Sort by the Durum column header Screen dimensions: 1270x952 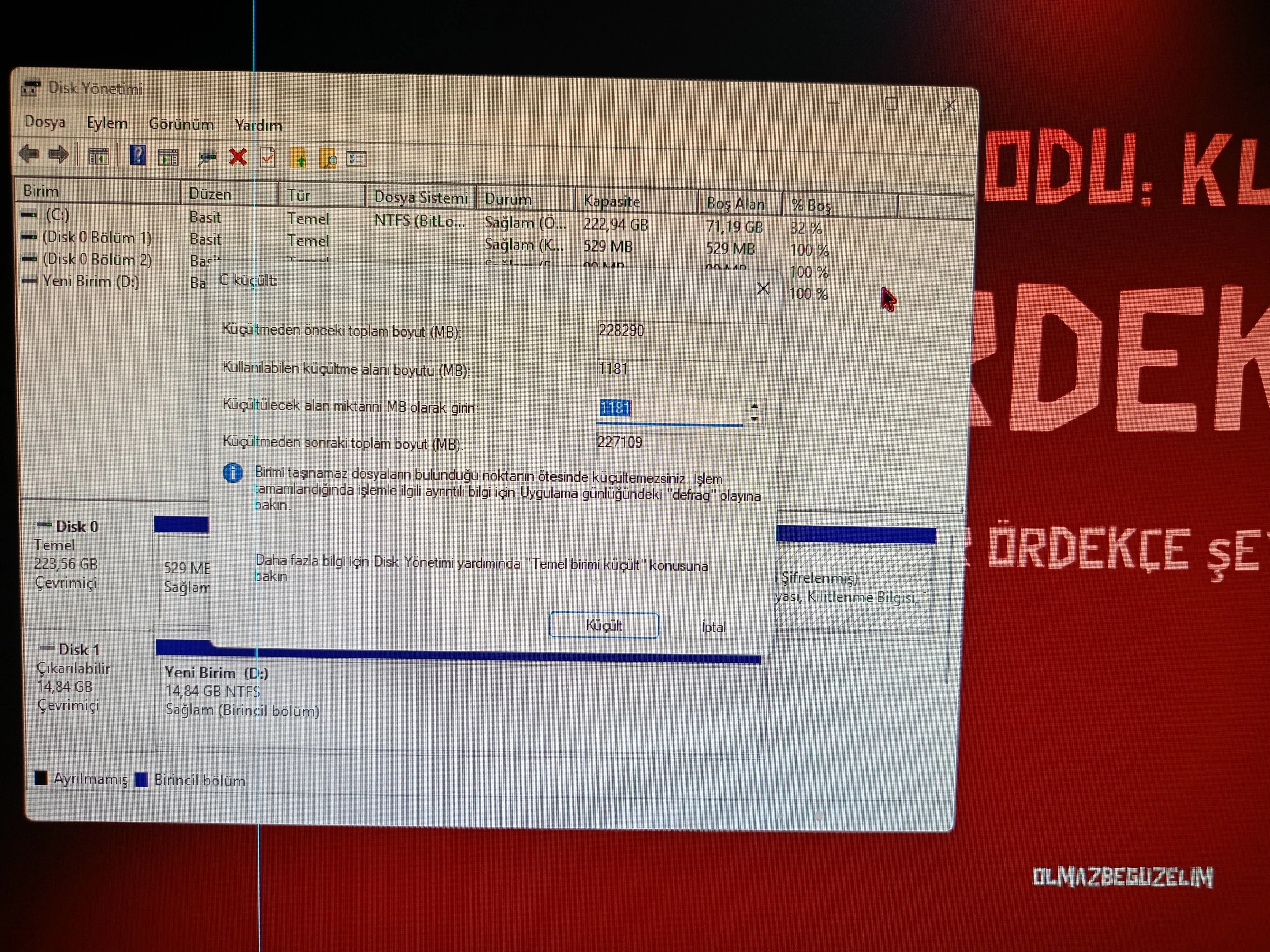click(525, 200)
